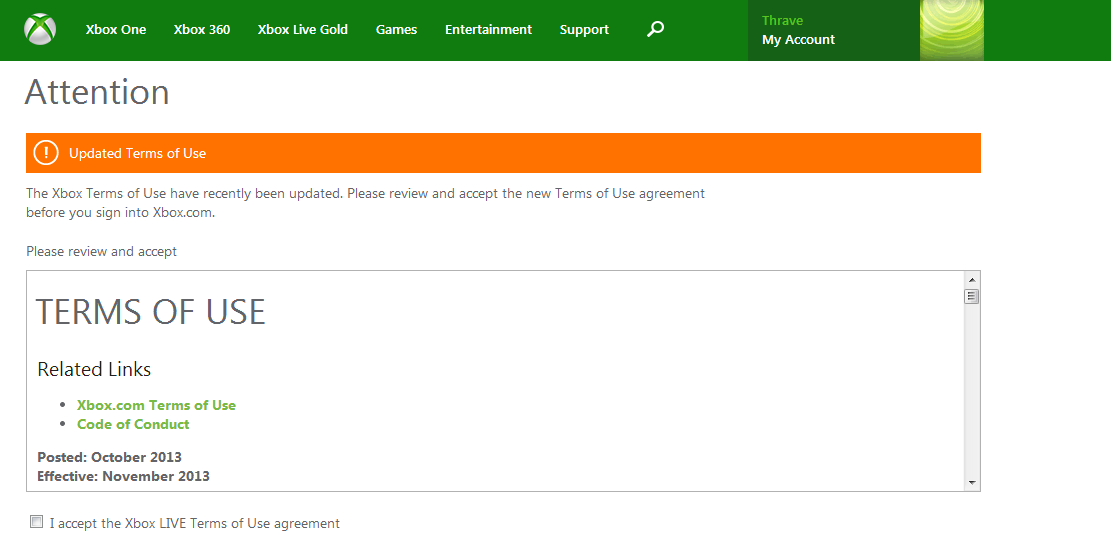The height and width of the screenshot is (543, 1111).
Task: Click the terms box scroll down arrow
Action: click(971, 483)
